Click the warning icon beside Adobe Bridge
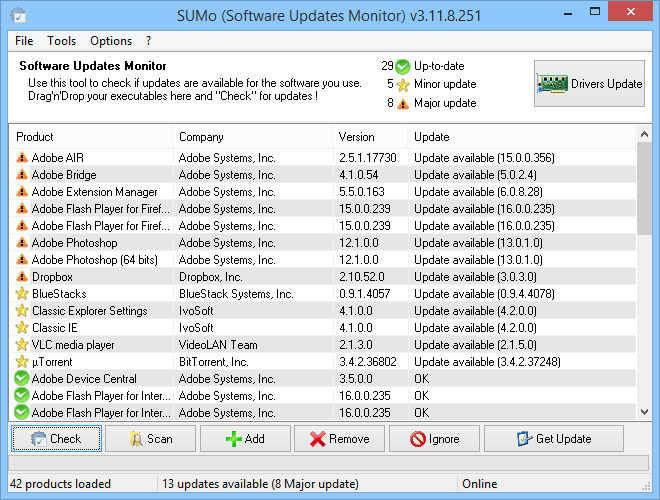Image resolution: width=660 pixels, height=500 pixels. tap(22, 175)
